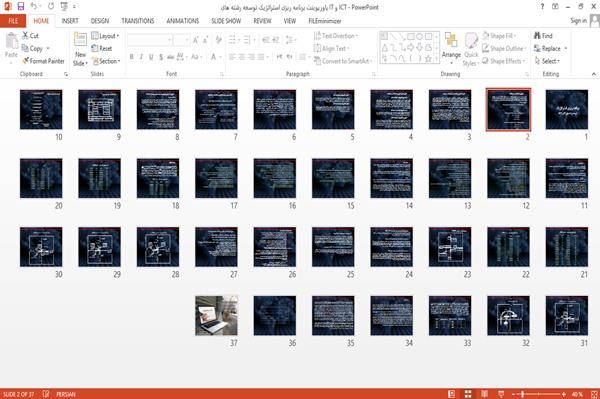600x399 pixels.
Task: Reset the slide layout
Action: tap(102, 48)
